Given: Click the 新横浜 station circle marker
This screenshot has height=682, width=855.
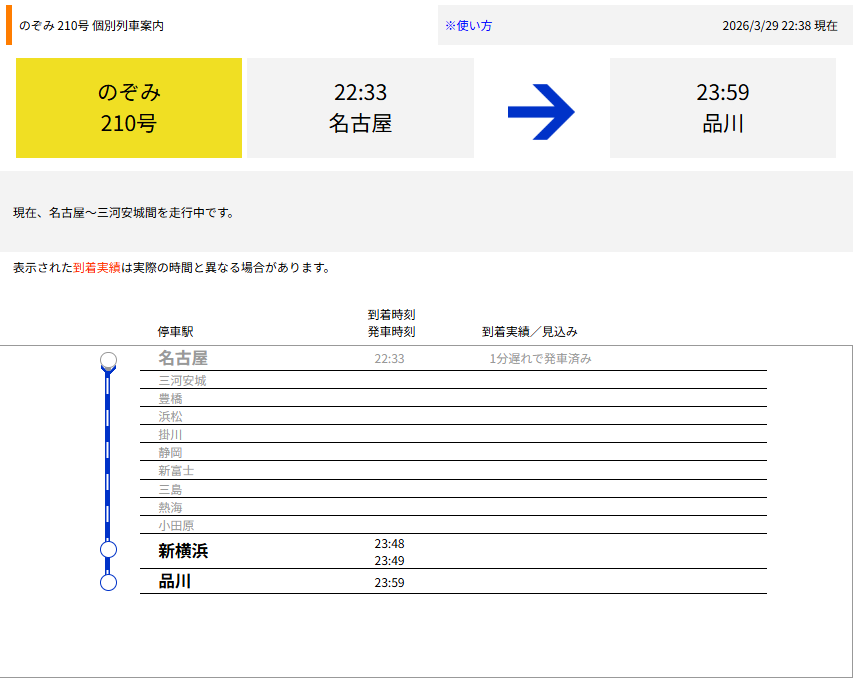Looking at the screenshot, I should click(109, 550).
